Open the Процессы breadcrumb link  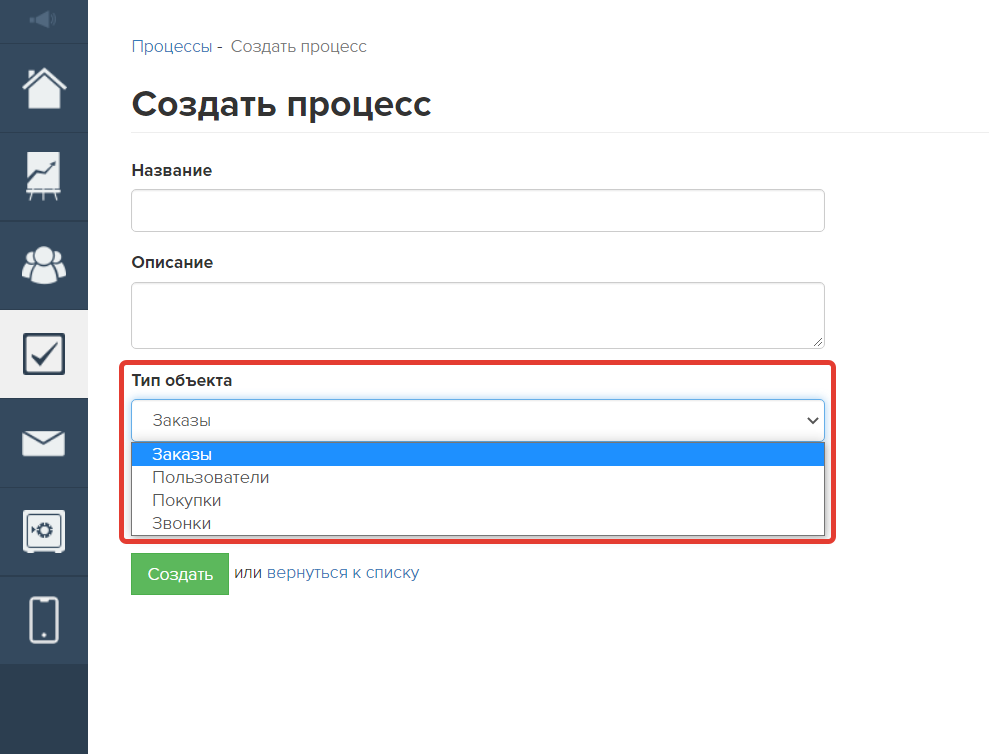click(x=172, y=47)
